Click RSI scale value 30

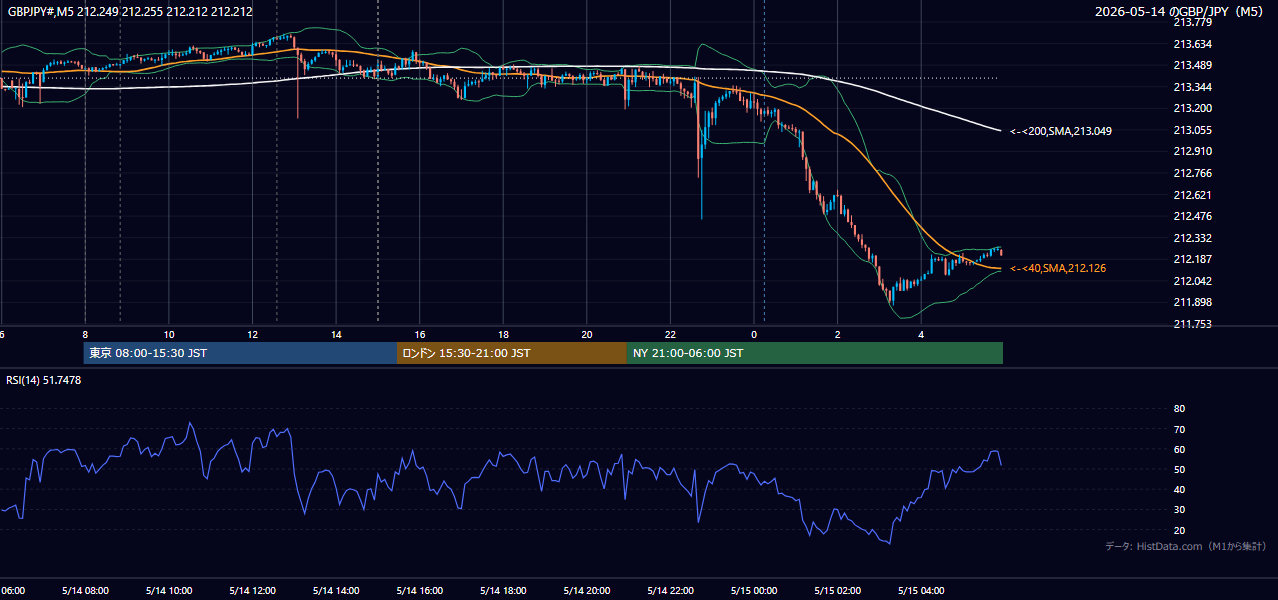tap(1179, 510)
